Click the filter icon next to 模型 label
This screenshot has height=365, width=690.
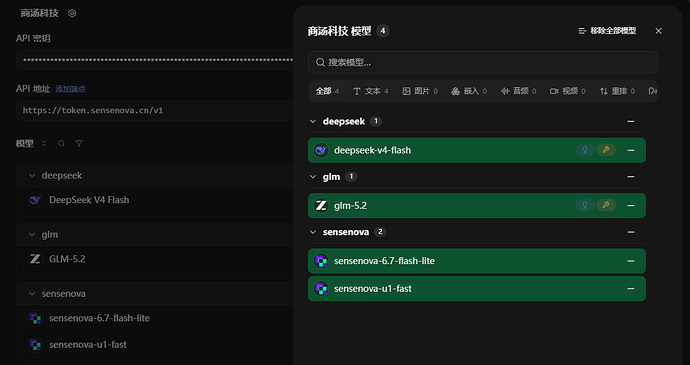(x=79, y=144)
